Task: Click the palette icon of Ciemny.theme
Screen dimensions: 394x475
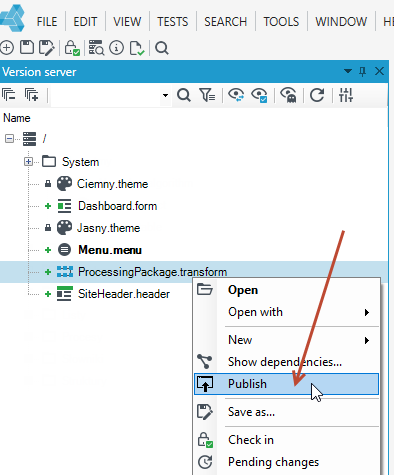Action: click(x=64, y=184)
